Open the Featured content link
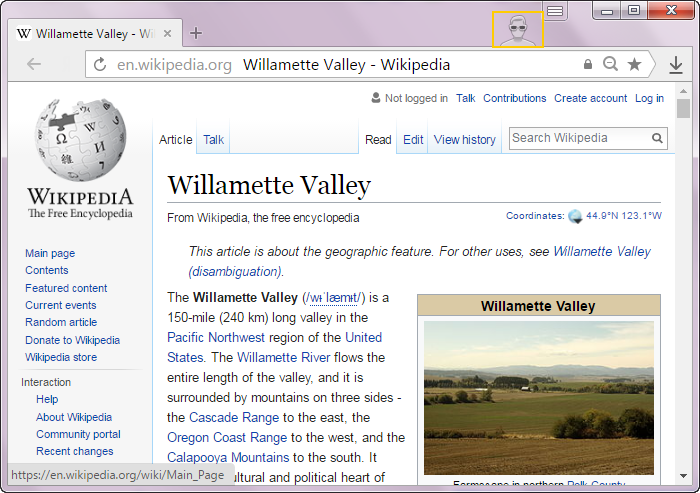Screen dimensions: 700x493 pyautogui.click(x=66, y=288)
